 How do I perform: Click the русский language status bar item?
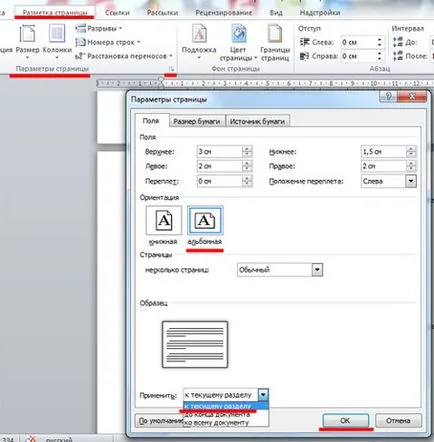point(59,439)
